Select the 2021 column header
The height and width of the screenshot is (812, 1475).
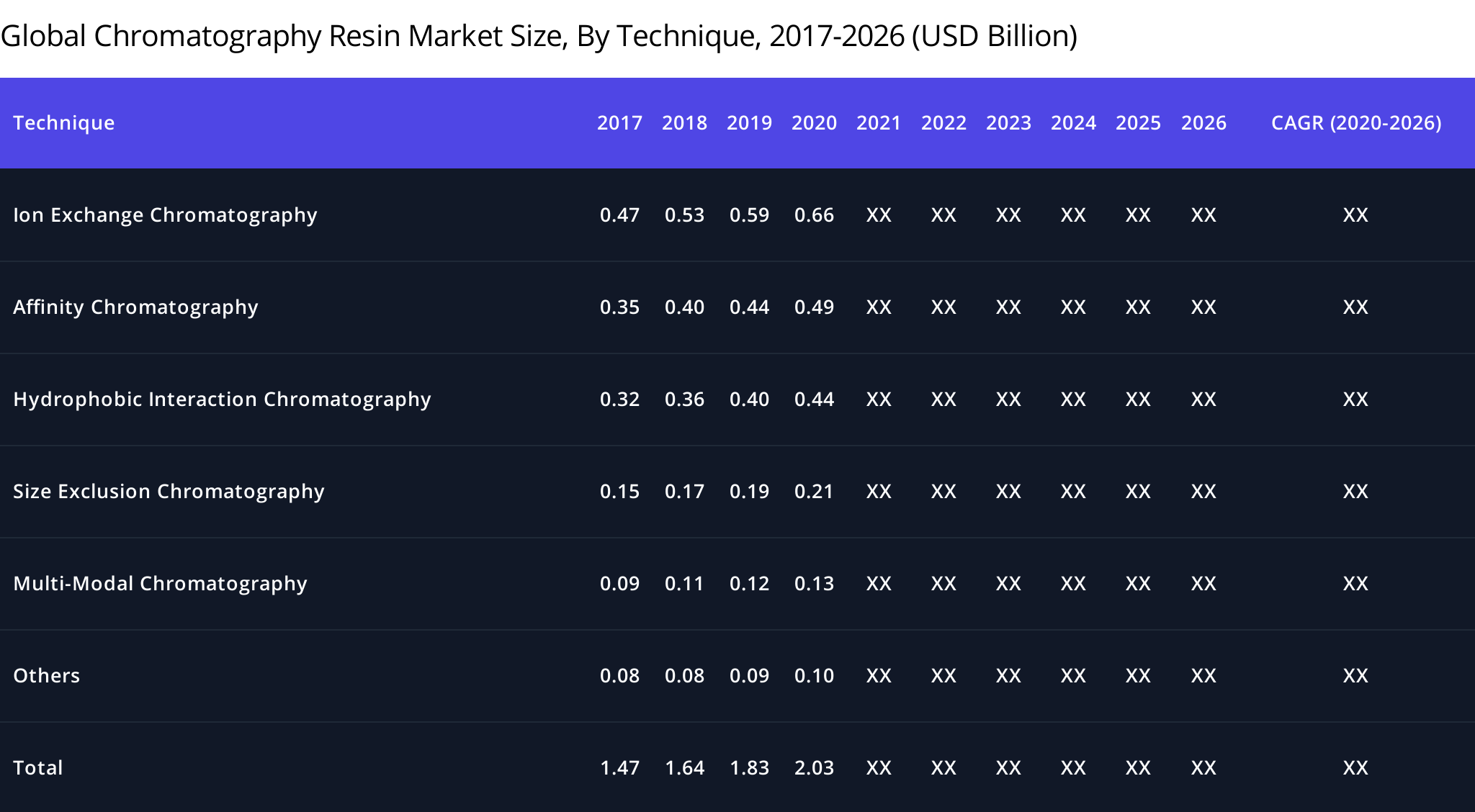coord(879,123)
